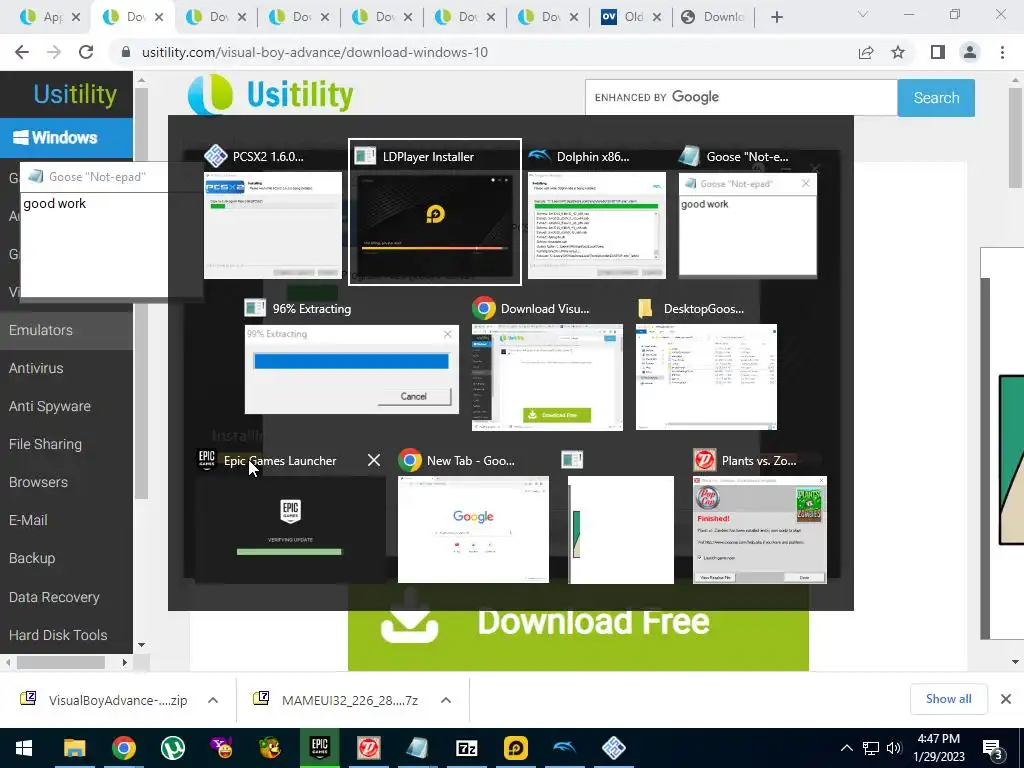Close Epic Games Launcher in task switcher
This screenshot has height=768, width=1024.
[x=374, y=460]
